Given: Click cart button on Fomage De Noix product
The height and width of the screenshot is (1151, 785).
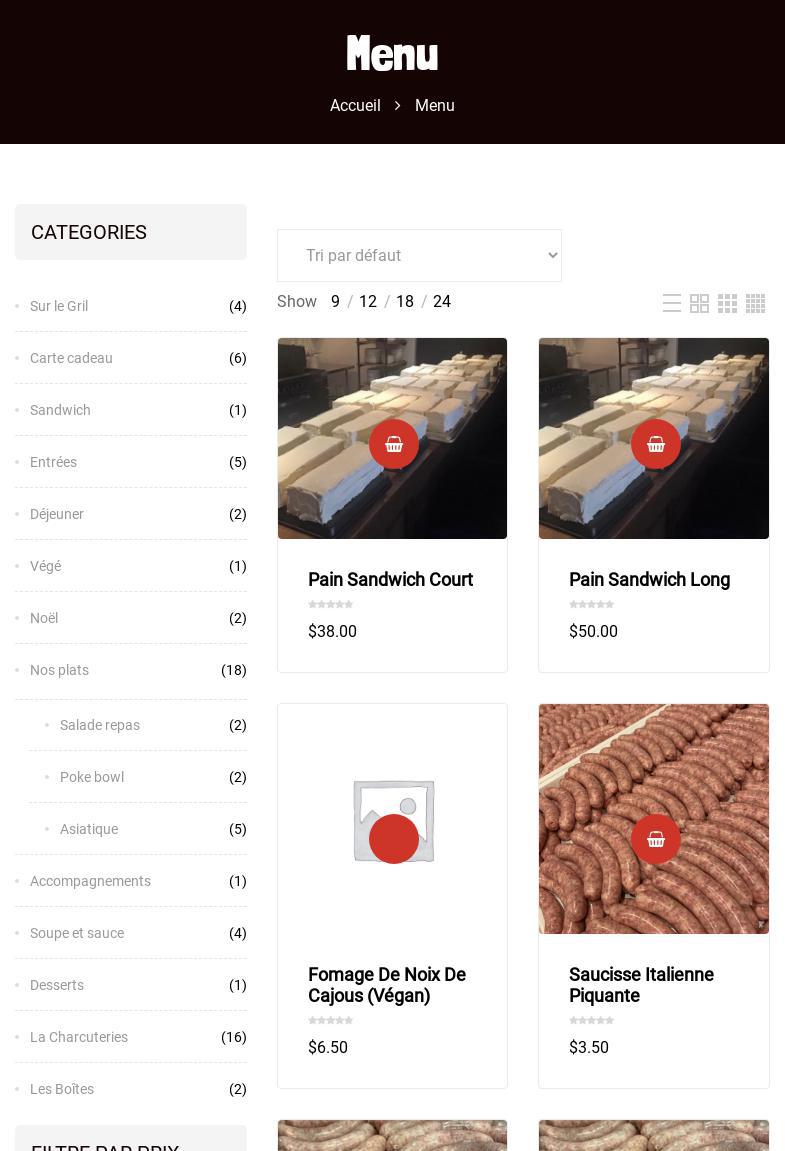Looking at the screenshot, I should [394, 839].
